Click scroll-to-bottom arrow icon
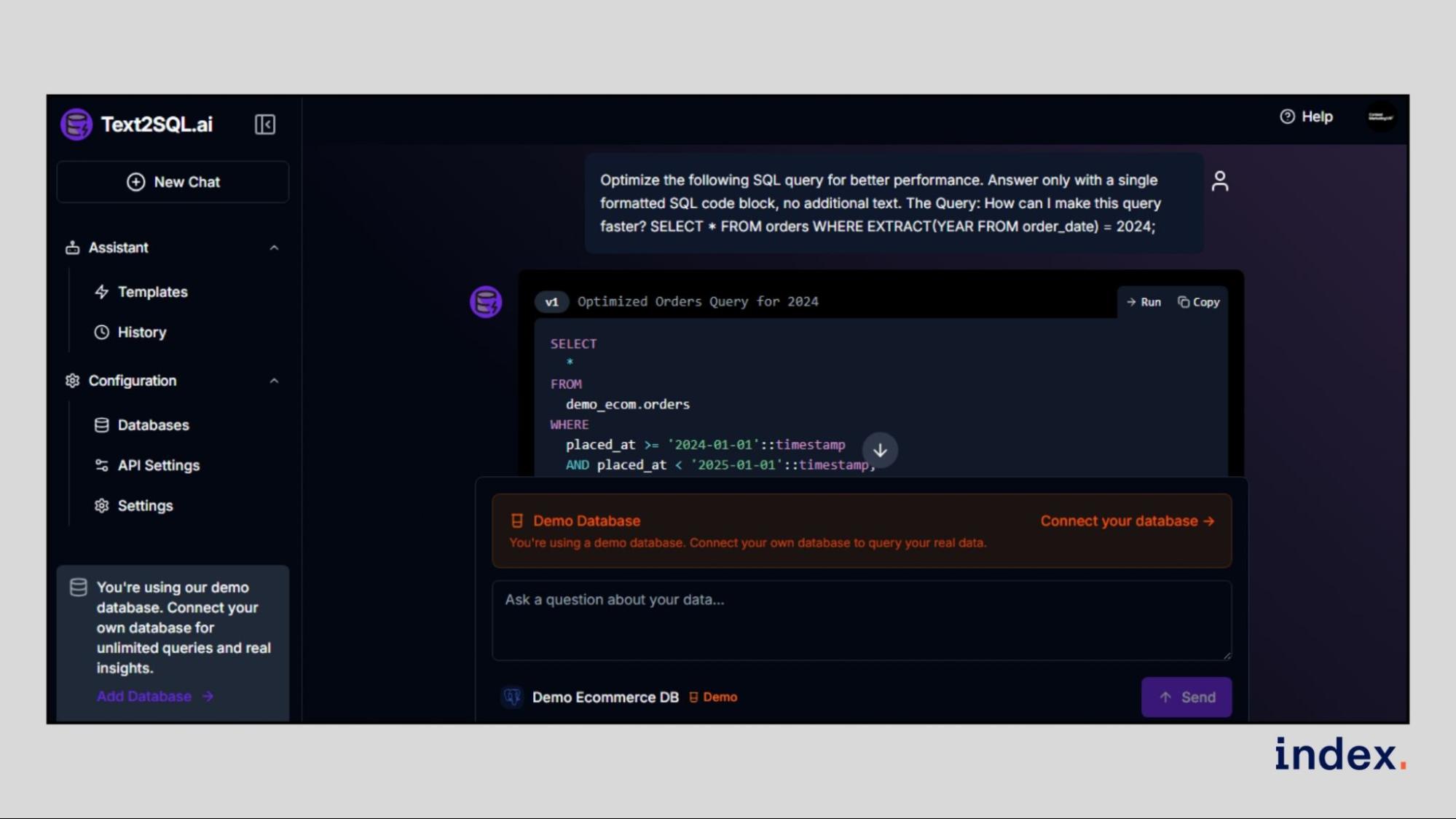 (x=880, y=450)
